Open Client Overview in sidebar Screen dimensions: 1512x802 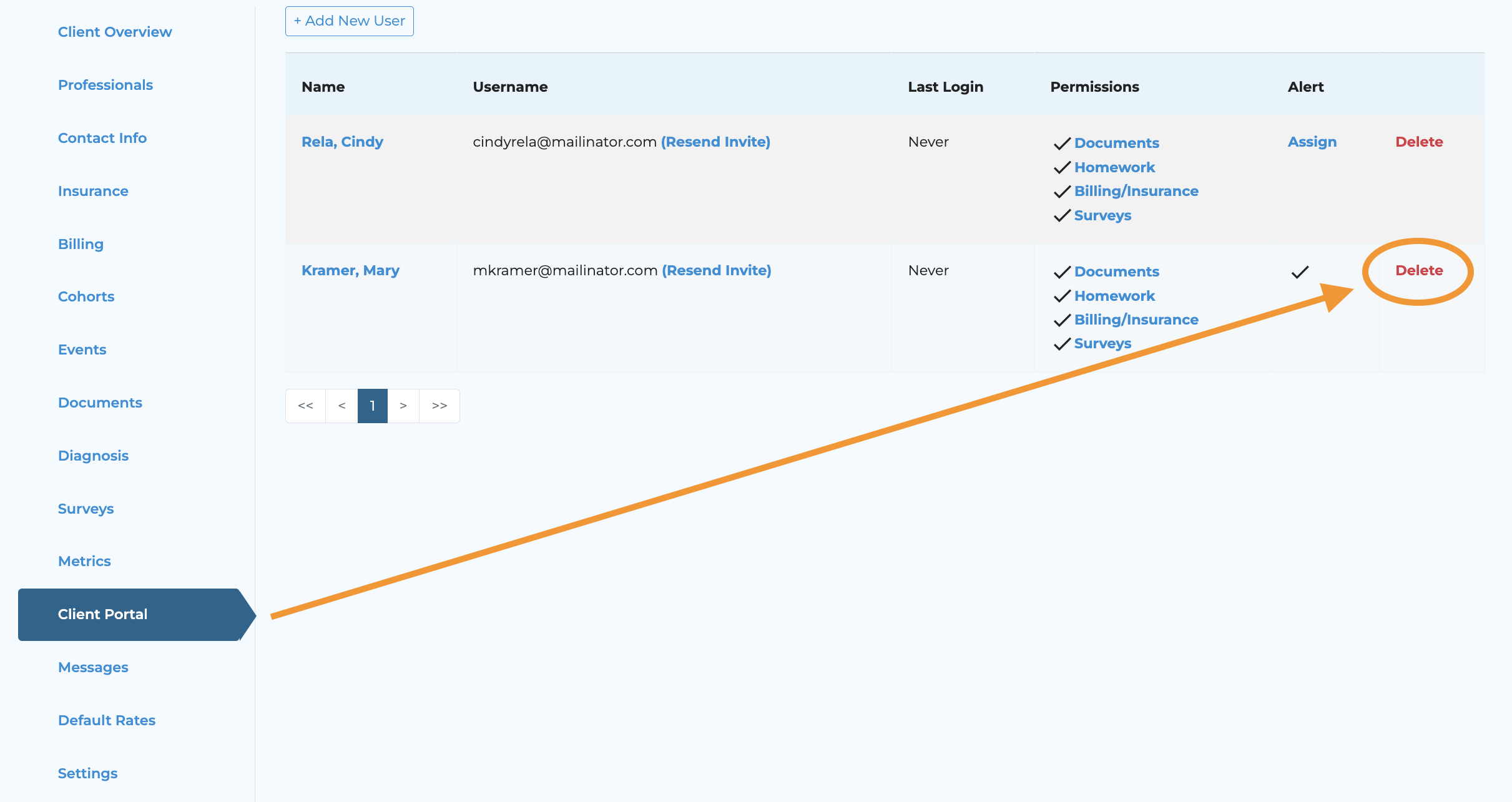[x=115, y=32]
